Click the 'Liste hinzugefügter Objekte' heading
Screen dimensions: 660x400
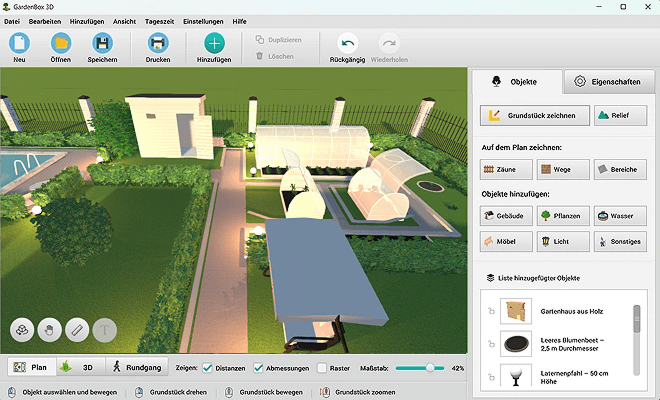(539, 278)
